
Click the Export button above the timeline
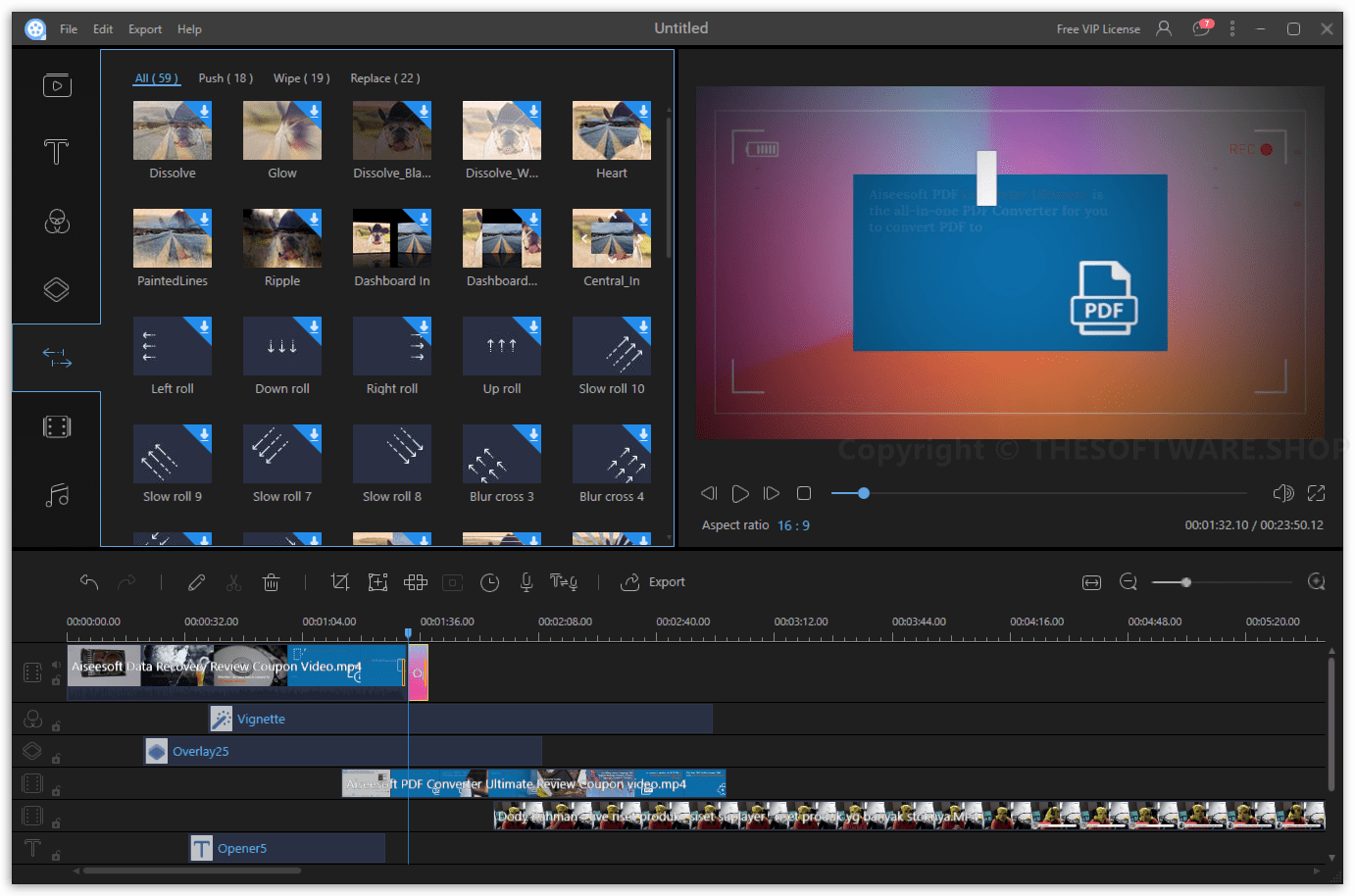653,582
